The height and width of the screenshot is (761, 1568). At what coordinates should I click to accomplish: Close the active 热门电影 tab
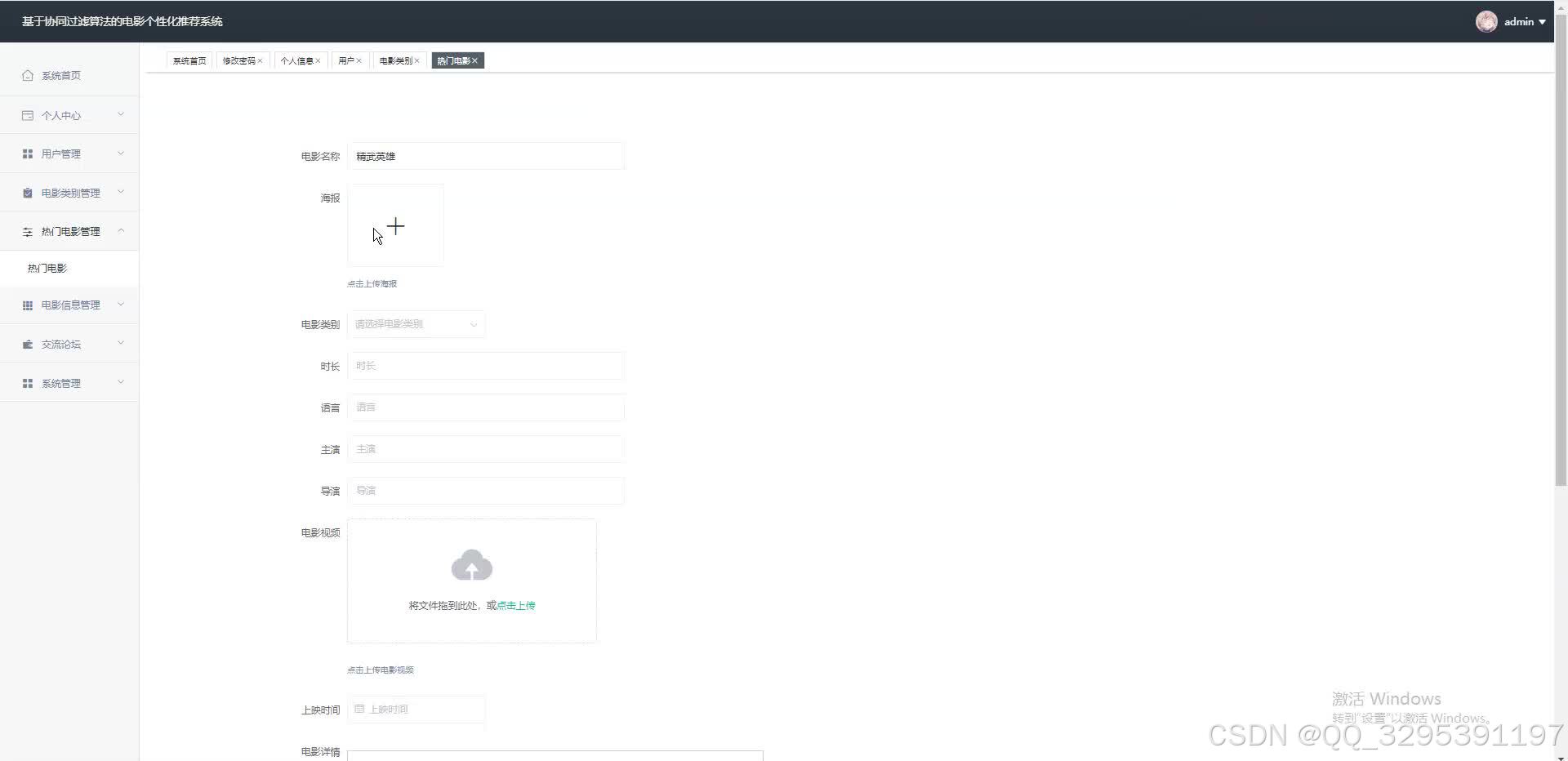pyautogui.click(x=474, y=60)
